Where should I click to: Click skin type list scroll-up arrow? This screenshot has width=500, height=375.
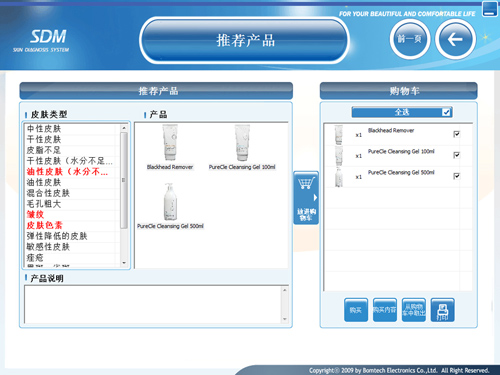(x=124, y=128)
